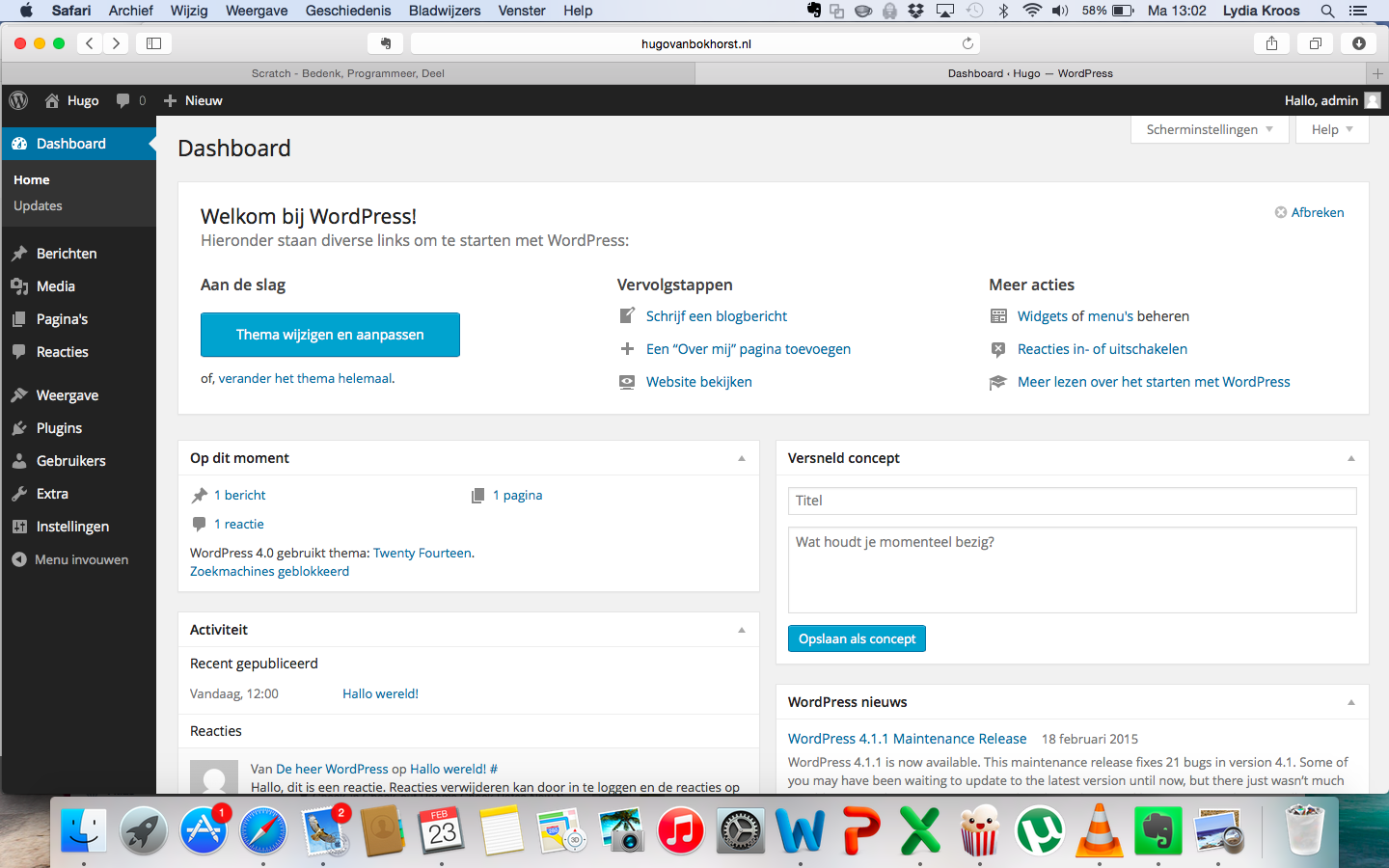This screenshot has height=868, width=1389.
Task: Open the Wi-Fi status icon in menu bar
Action: point(1032,11)
